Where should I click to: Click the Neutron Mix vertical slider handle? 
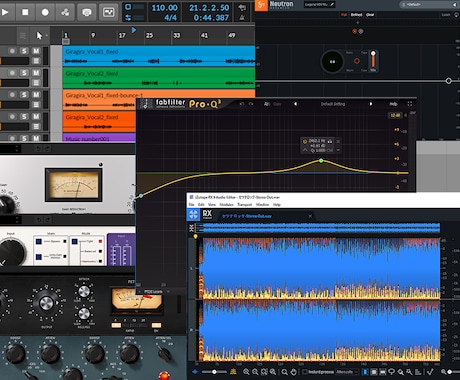373,53
